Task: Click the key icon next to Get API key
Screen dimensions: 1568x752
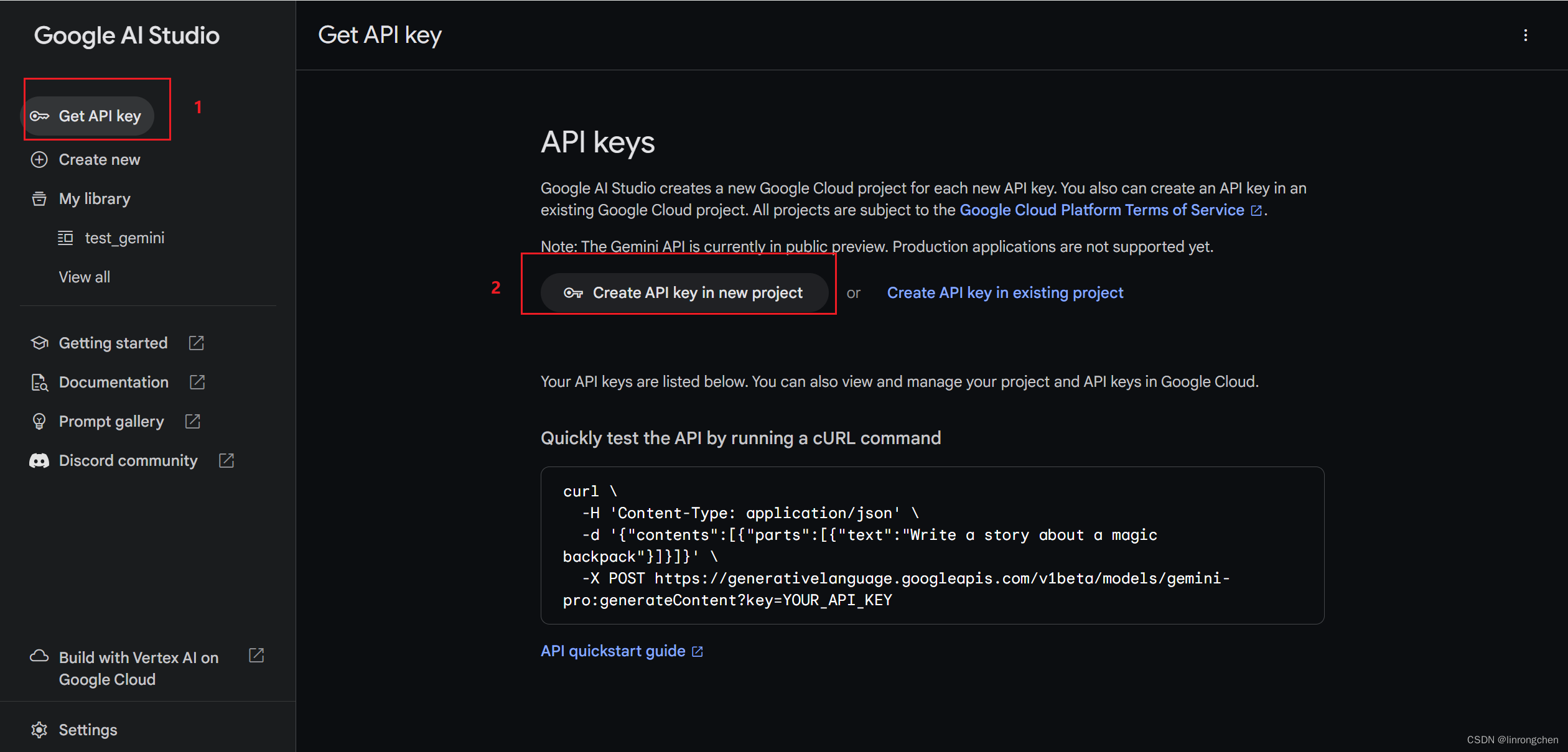Action: tap(39, 116)
